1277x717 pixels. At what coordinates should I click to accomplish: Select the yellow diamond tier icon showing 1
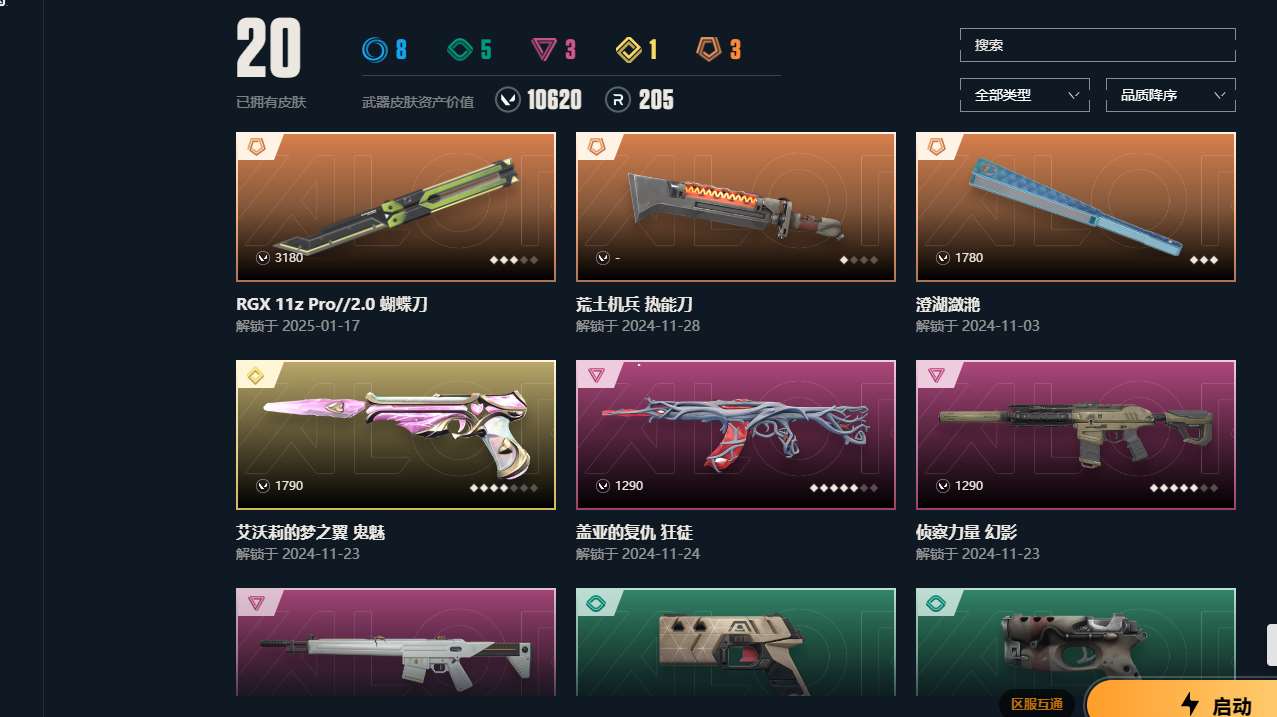click(629, 49)
